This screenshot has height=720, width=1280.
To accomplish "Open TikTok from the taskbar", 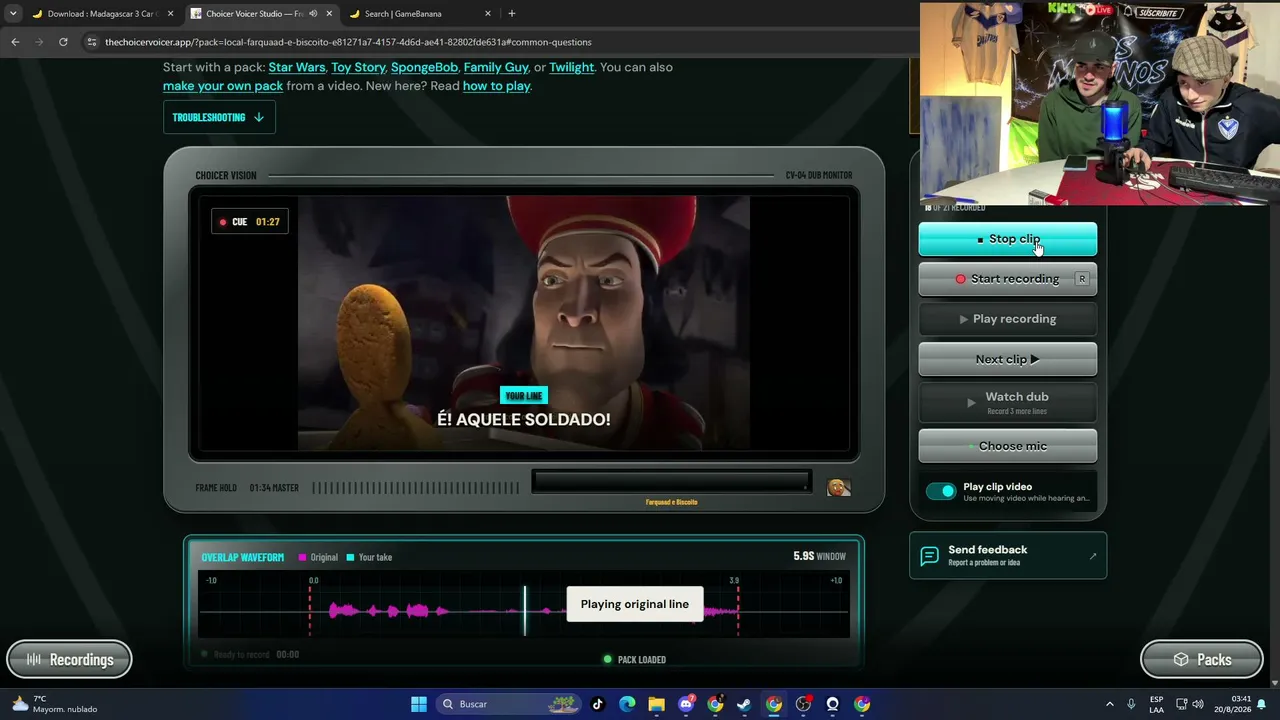I will pyautogui.click(x=598, y=704).
